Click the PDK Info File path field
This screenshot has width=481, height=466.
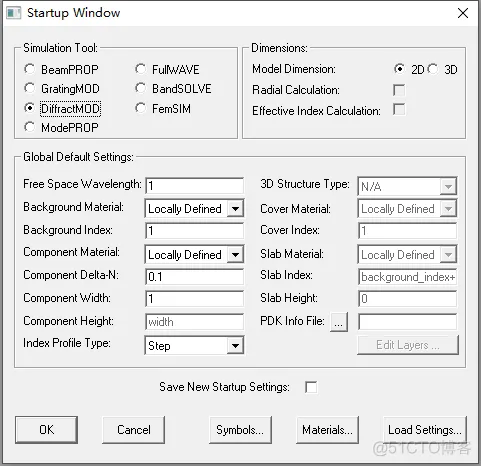[407, 322]
